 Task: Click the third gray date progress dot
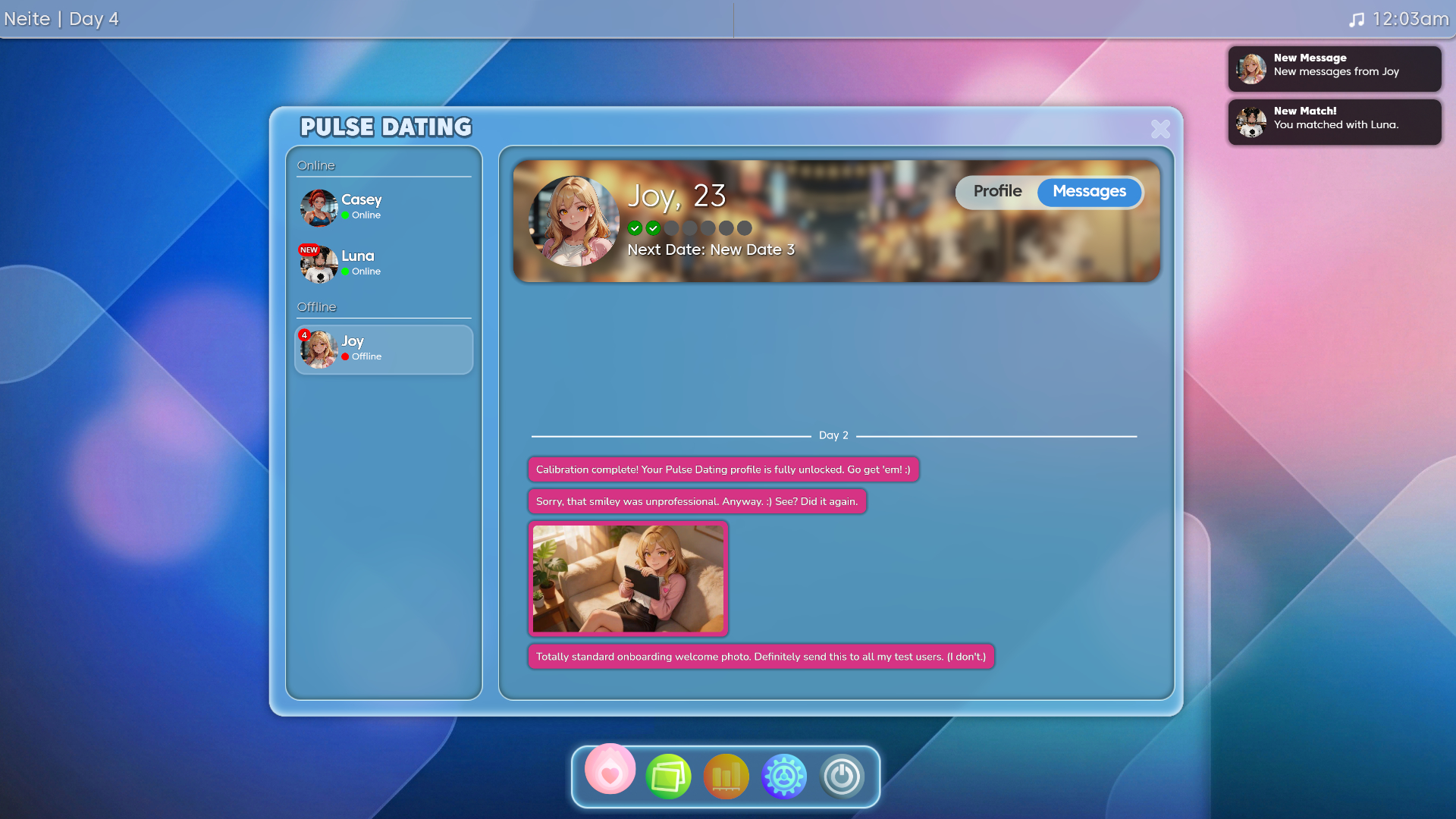coord(672,228)
